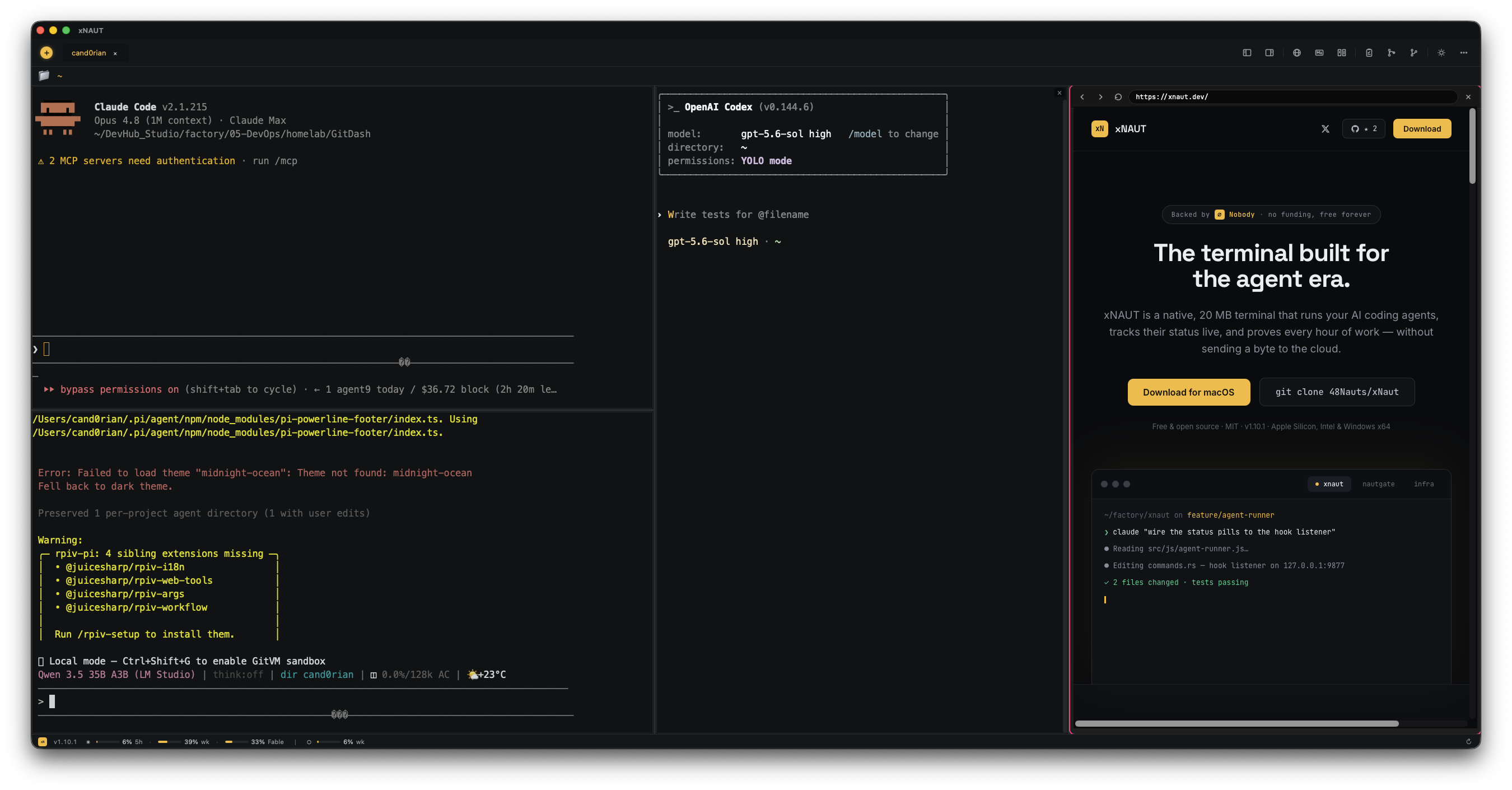Reload the xnaut.dev page
The image size is (1512, 790).
tap(1118, 97)
